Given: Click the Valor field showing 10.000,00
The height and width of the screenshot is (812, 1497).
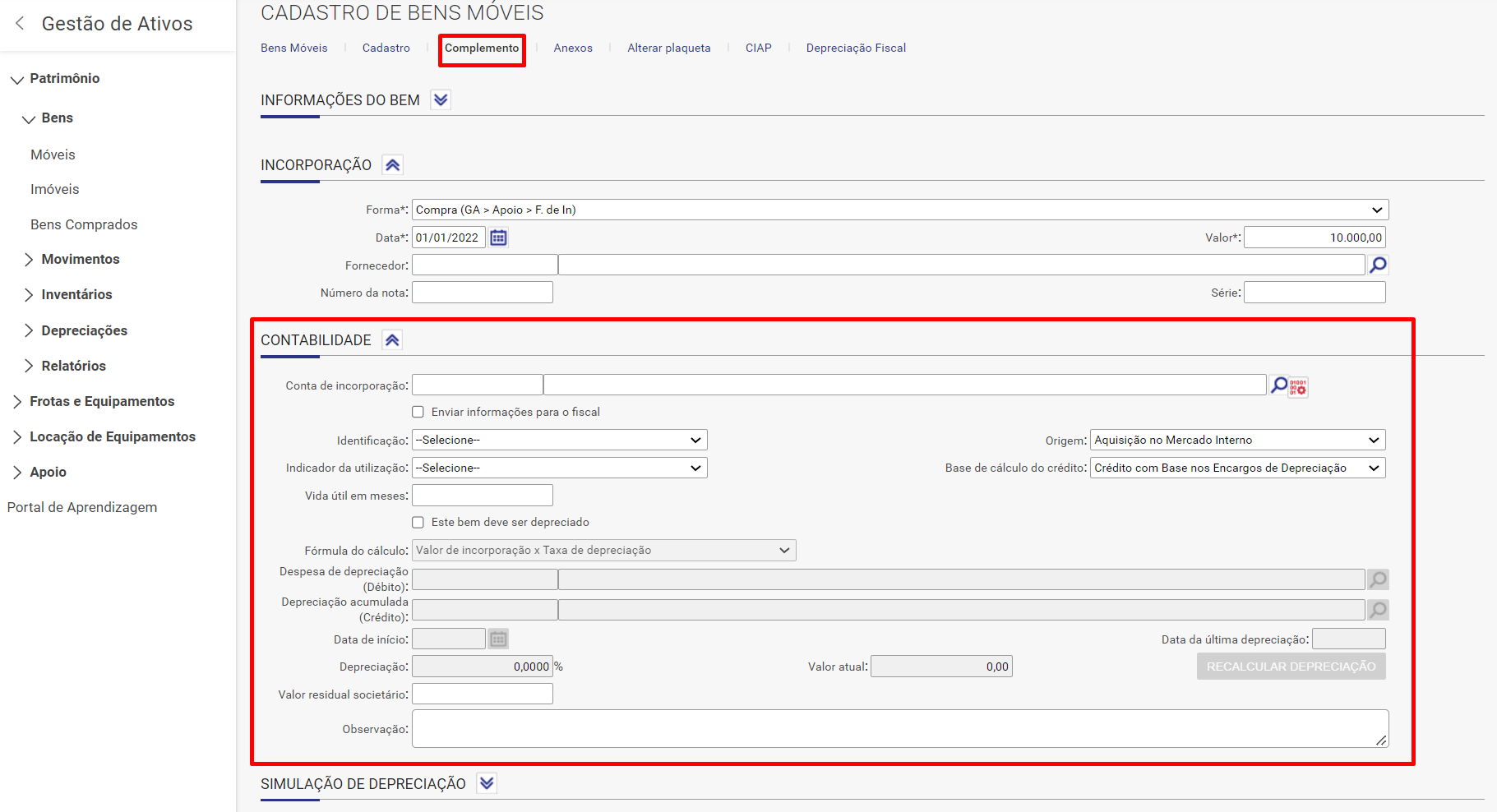Looking at the screenshot, I should pos(1314,238).
